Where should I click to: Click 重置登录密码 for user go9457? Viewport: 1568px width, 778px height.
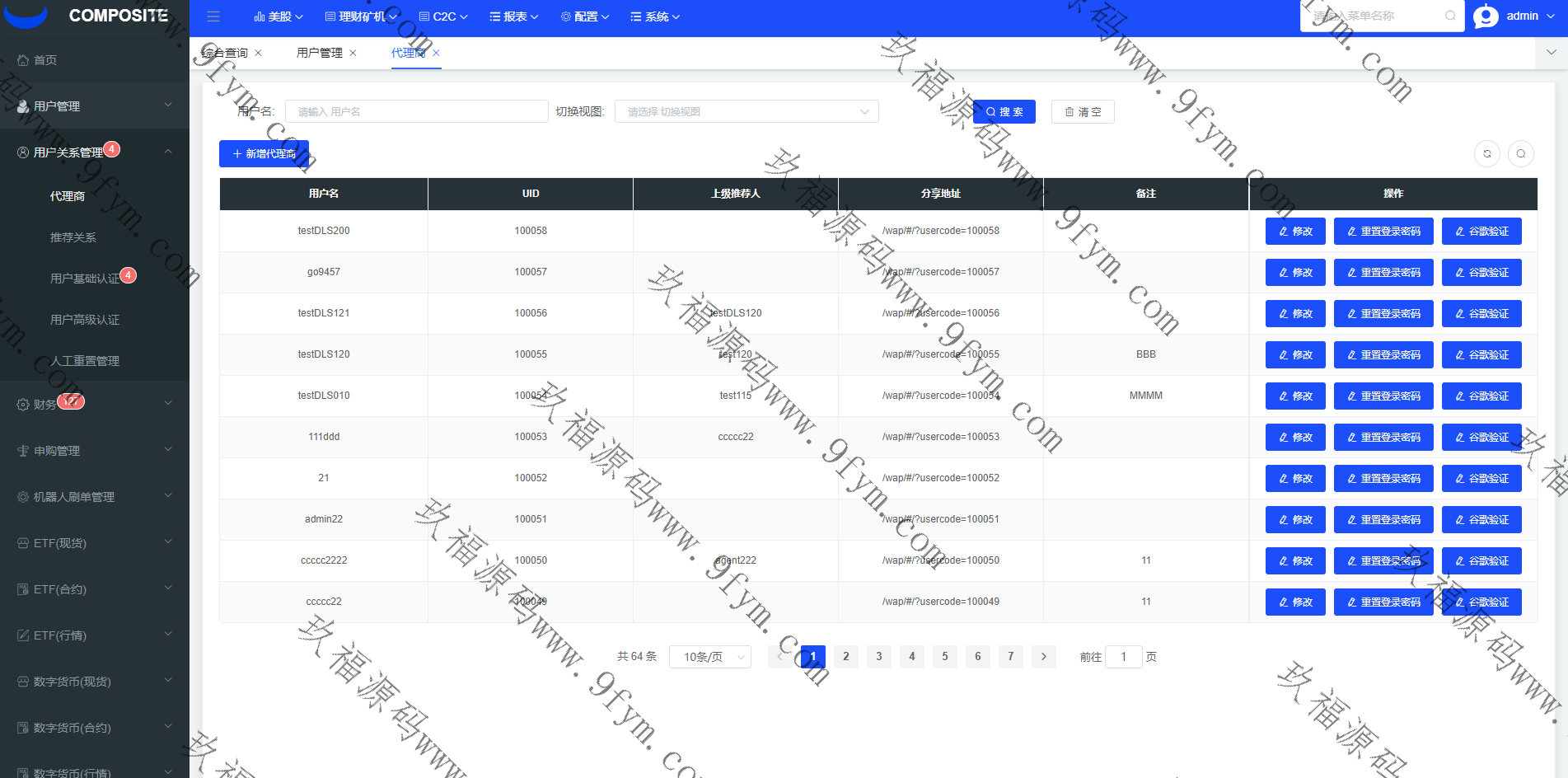[1383, 273]
